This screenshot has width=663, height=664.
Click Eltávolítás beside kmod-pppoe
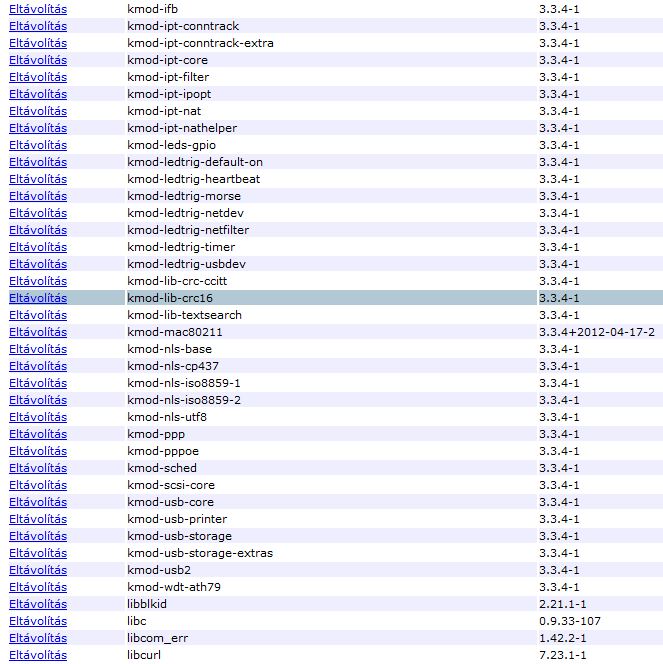(x=38, y=451)
